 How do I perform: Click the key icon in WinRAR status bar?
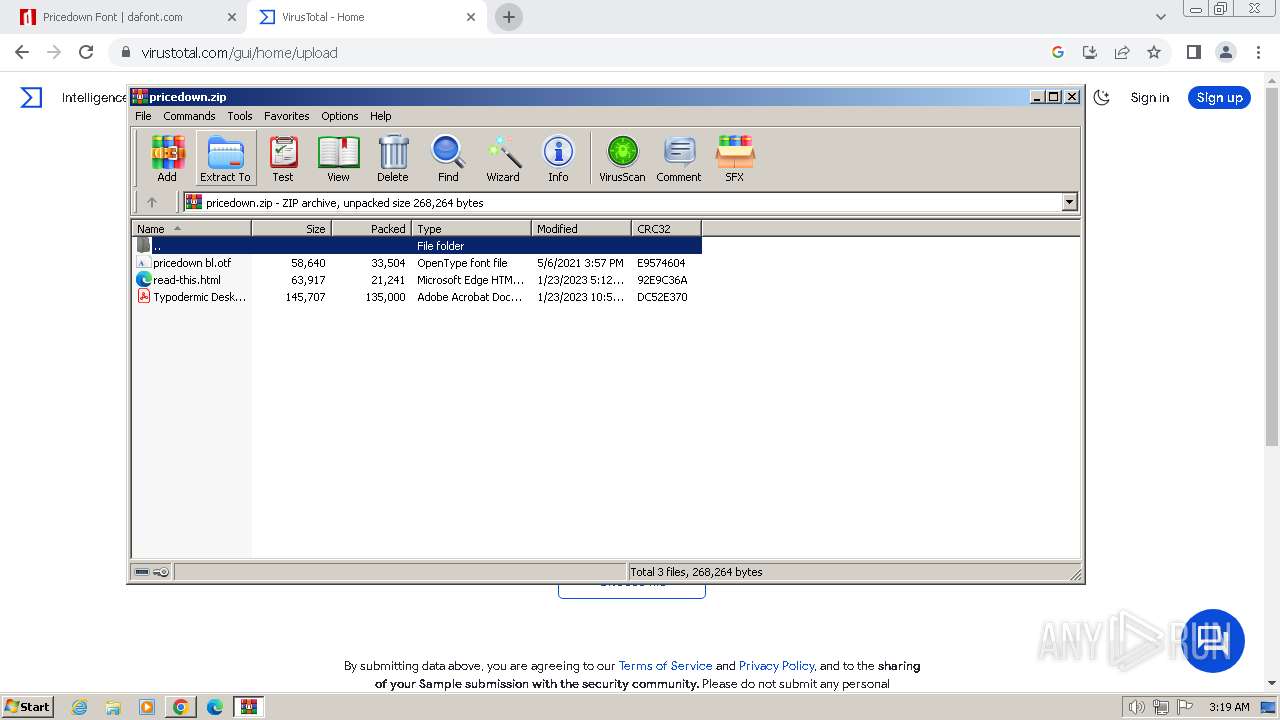click(x=161, y=572)
